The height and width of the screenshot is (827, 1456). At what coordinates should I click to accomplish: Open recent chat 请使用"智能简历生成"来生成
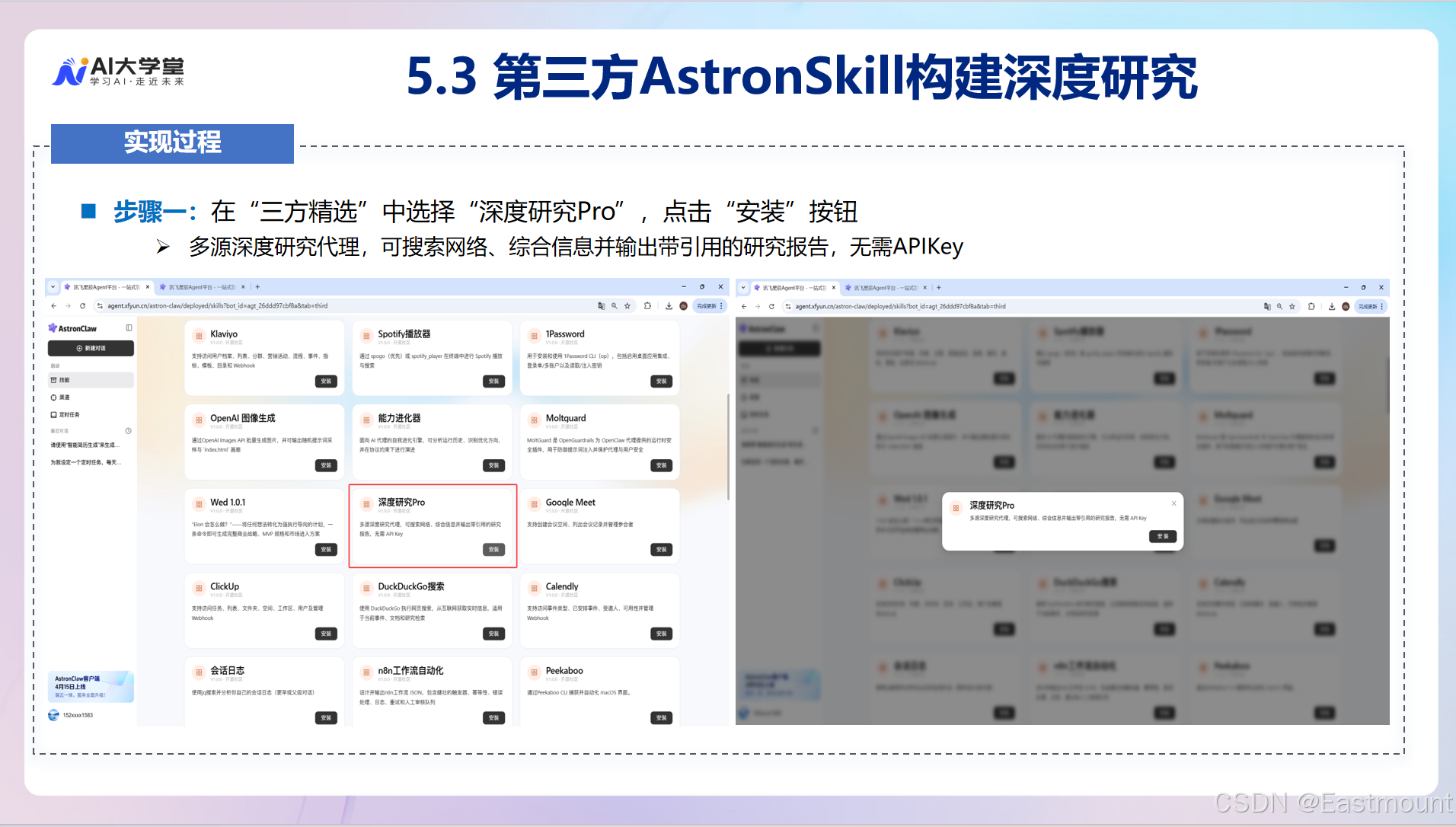pos(85,445)
